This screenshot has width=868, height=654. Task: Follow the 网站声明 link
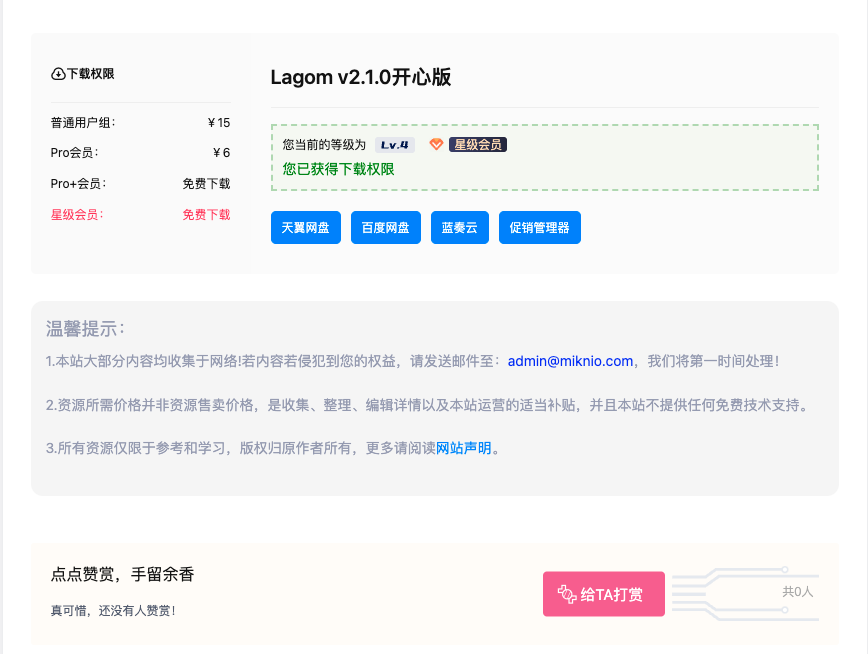click(464, 448)
